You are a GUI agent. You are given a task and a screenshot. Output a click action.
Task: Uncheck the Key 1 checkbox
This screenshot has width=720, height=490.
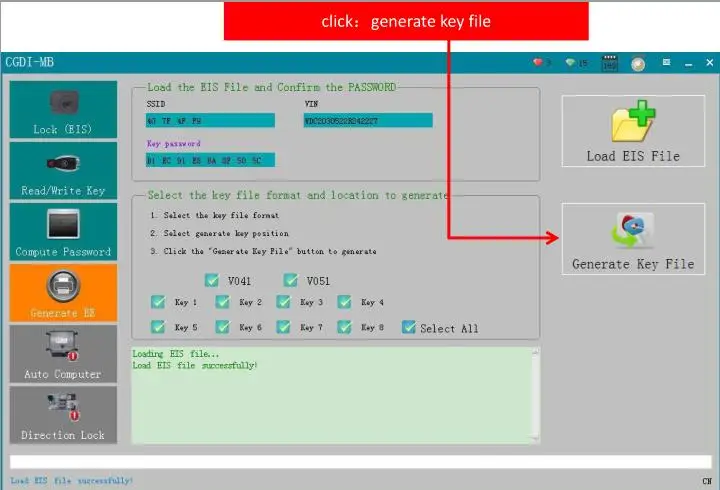point(158,302)
